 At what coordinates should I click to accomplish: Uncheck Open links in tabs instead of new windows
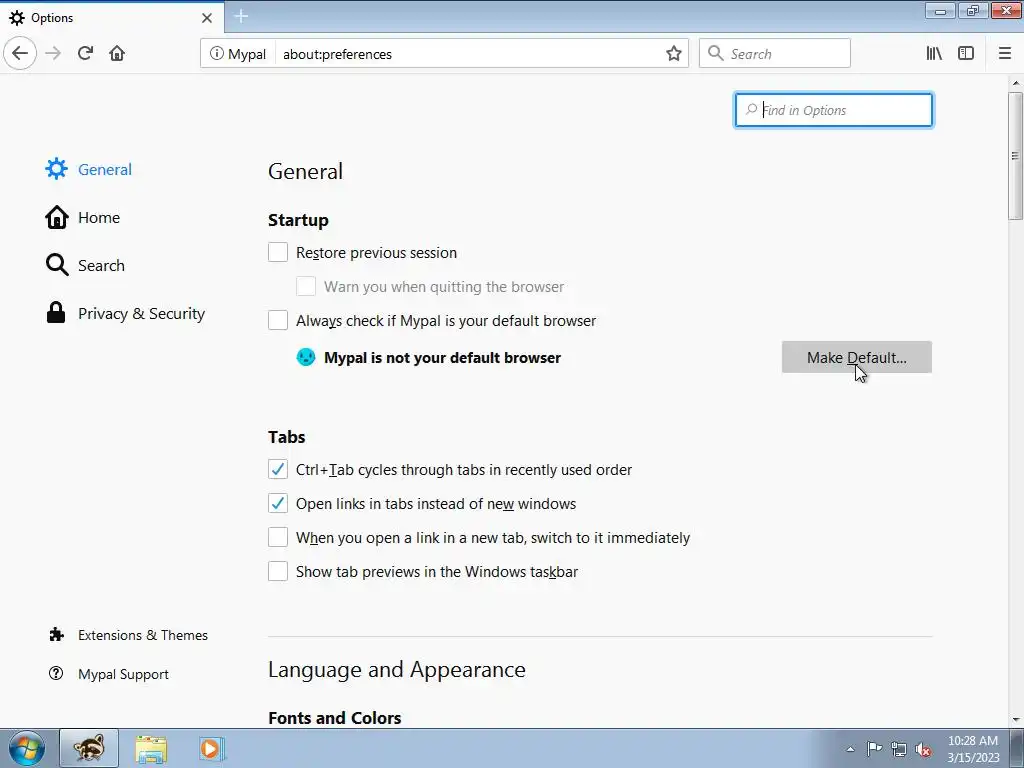point(278,503)
